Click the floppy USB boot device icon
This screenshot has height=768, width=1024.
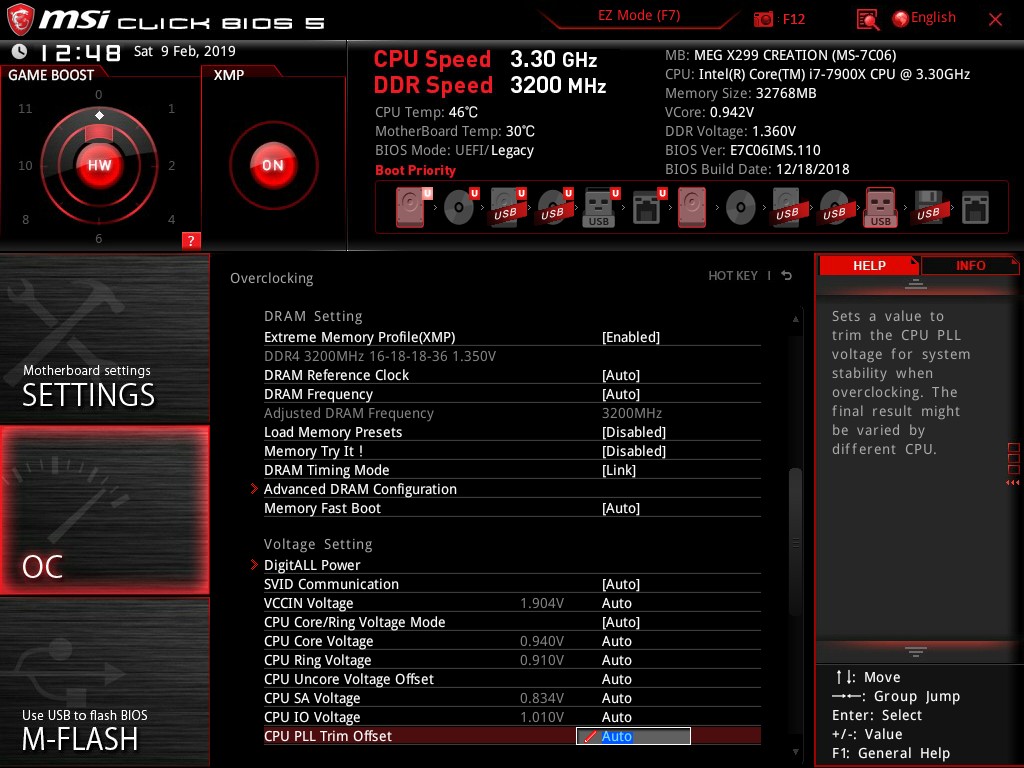tap(928, 207)
